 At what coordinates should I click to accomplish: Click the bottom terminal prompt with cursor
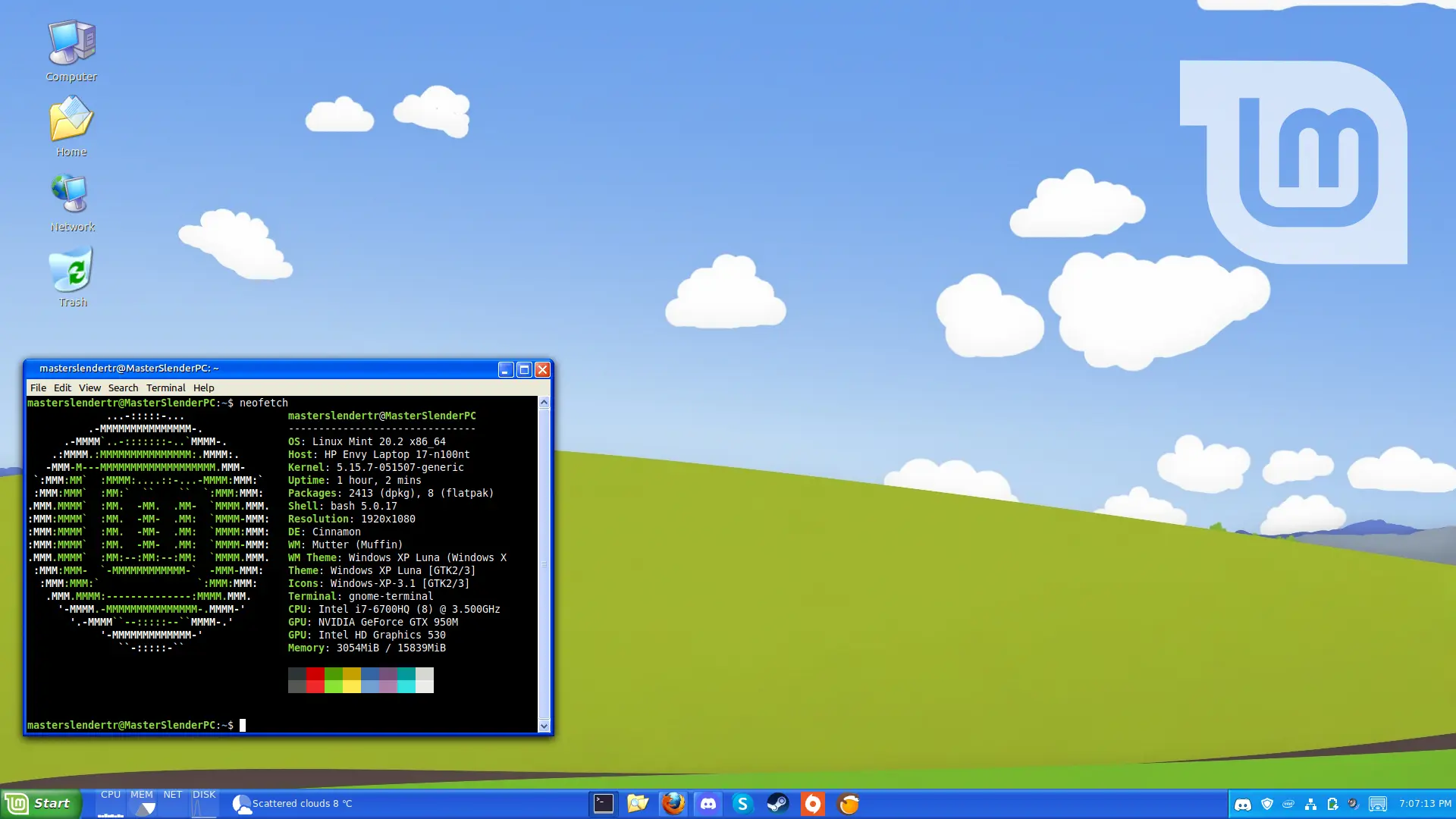tap(136, 725)
